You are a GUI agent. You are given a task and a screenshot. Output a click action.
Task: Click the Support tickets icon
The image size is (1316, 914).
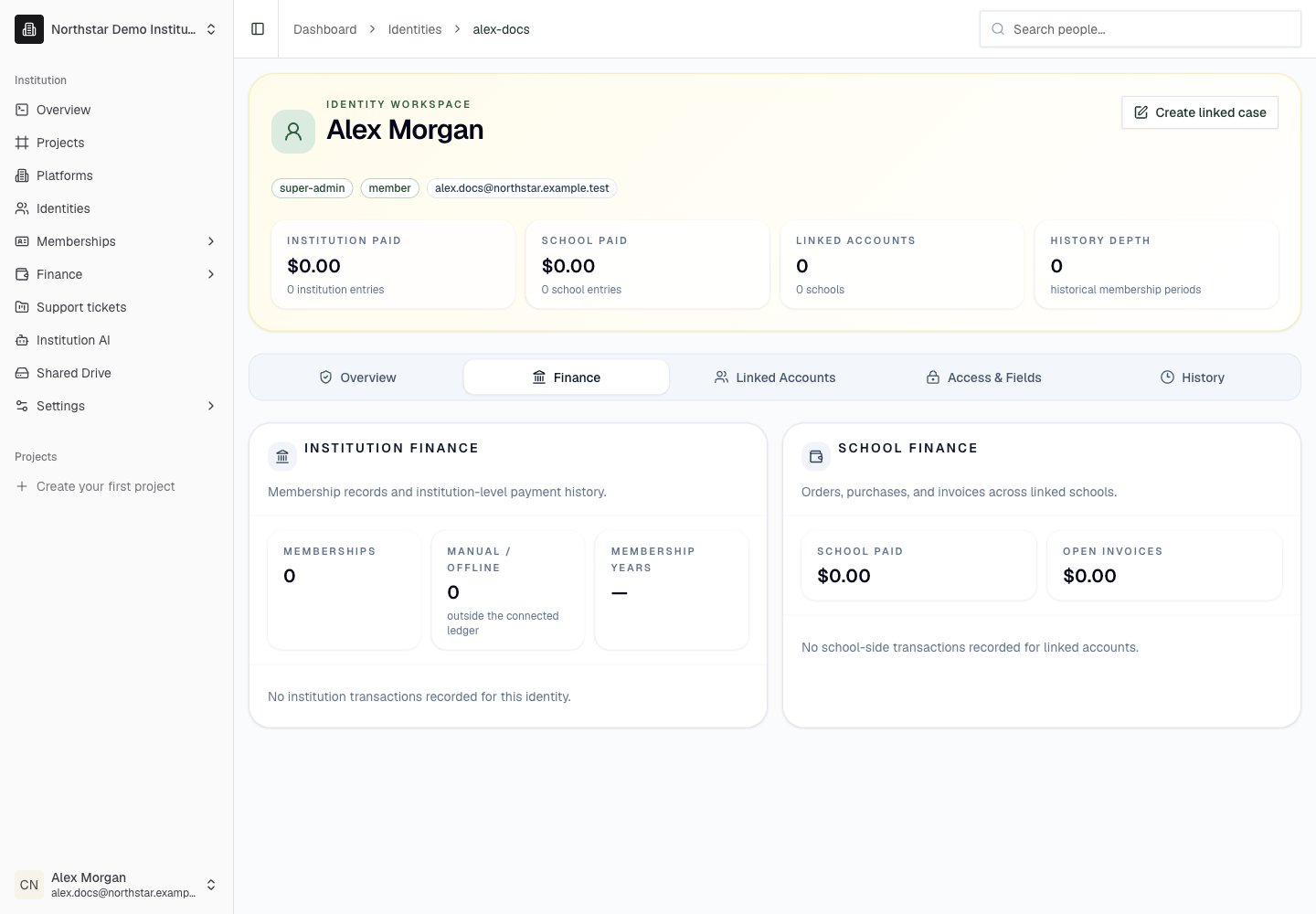22,307
